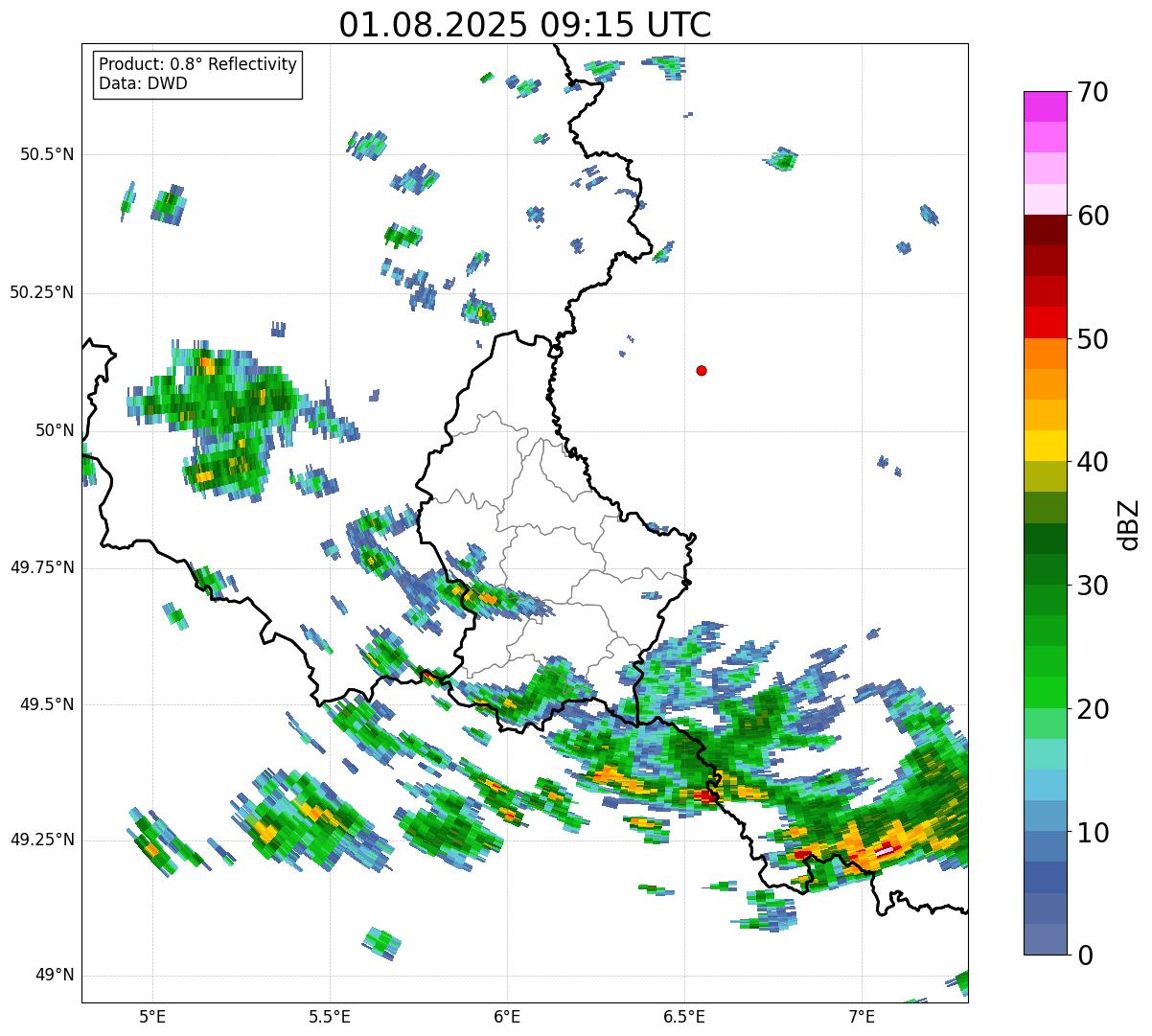Click the 49.75°N latitude label
The image size is (1152, 1036).
pyautogui.click(x=41, y=567)
